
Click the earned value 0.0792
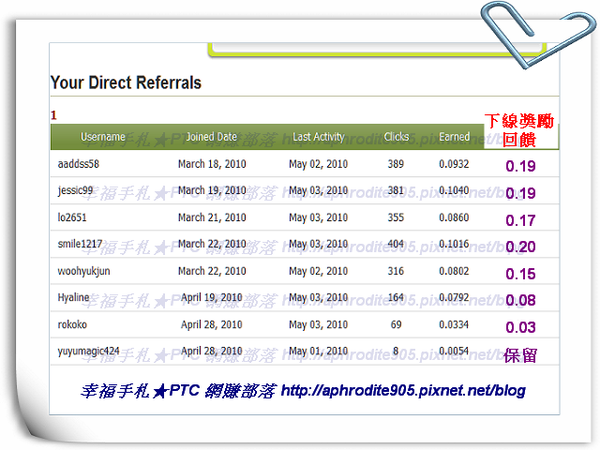[454, 297]
